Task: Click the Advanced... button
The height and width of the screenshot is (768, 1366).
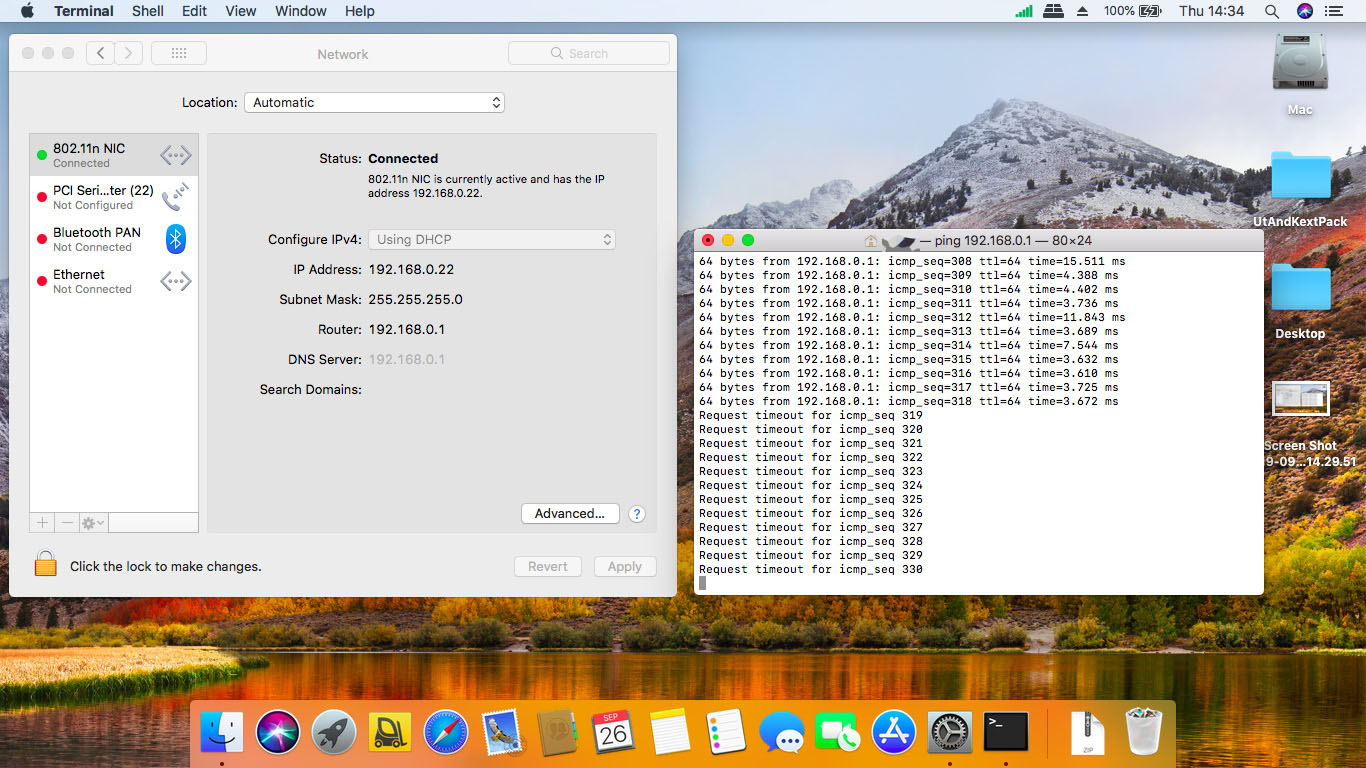Action: (x=570, y=514)
